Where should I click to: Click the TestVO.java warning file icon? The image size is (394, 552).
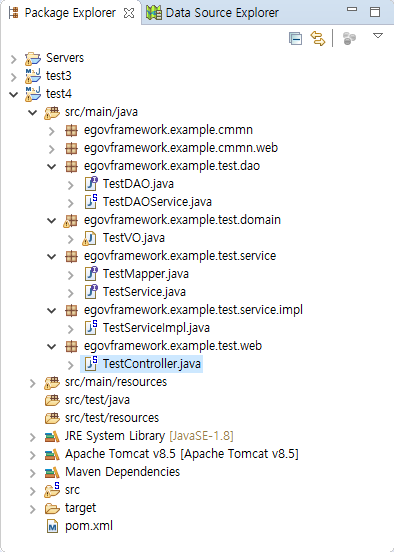(89, 238)
